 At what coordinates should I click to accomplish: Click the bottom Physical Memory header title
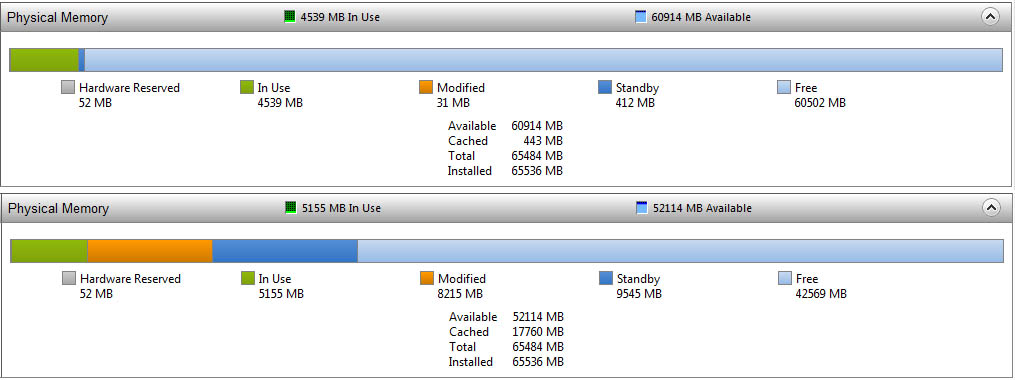[58, 208]
